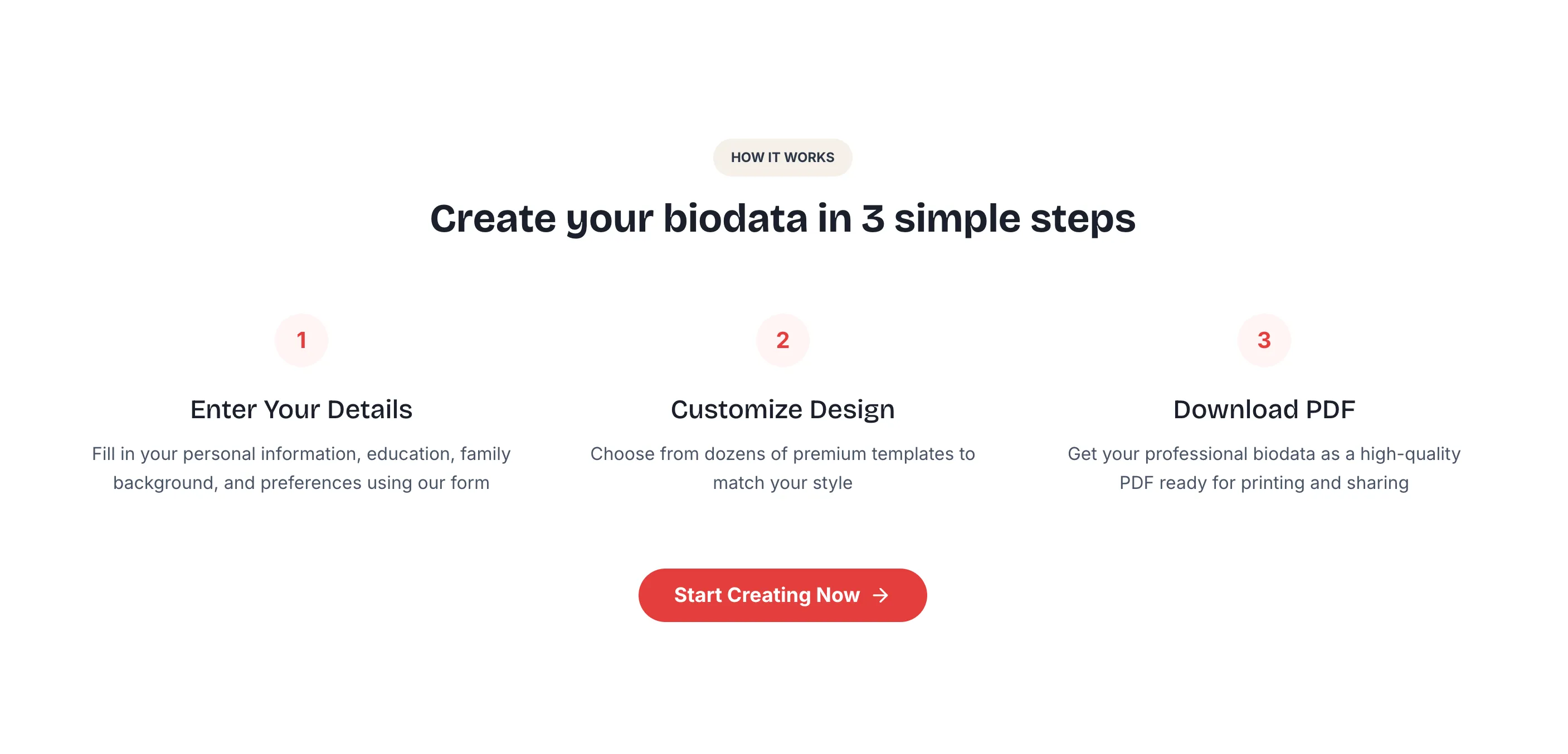Click the word 'high-quality' in the step 3 description
The image size is (1568, 754).
pos(1410,454)
